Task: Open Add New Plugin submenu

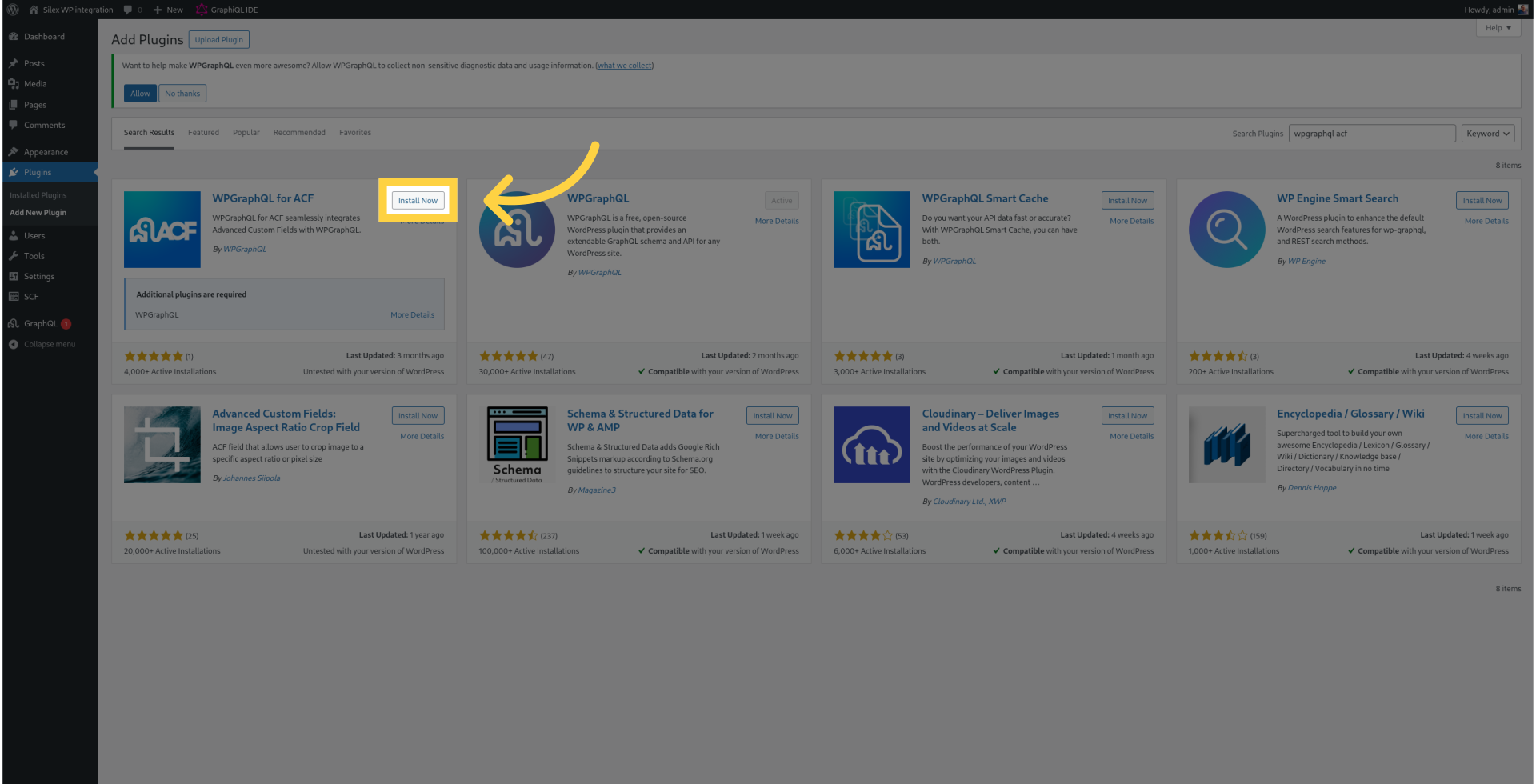Action: point(38,213)
